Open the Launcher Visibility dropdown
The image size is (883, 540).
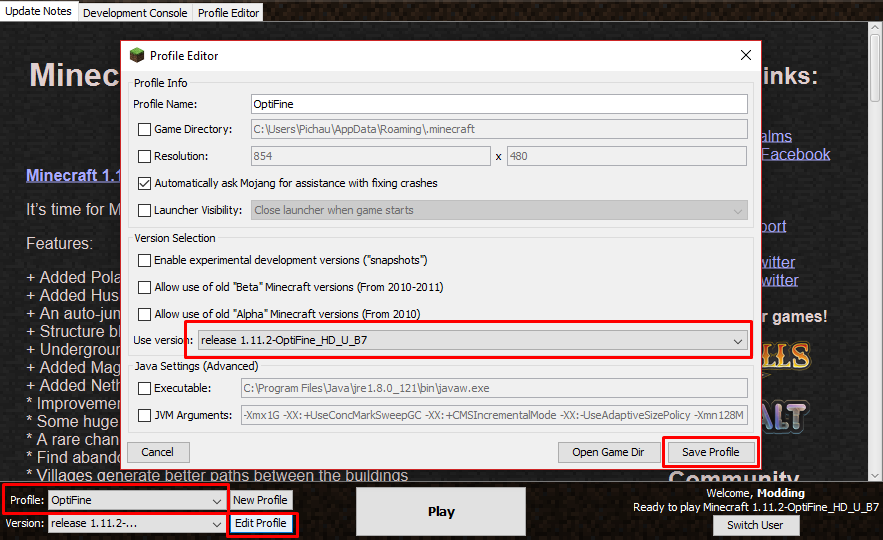pyautogui.click(x=499, y=210)
